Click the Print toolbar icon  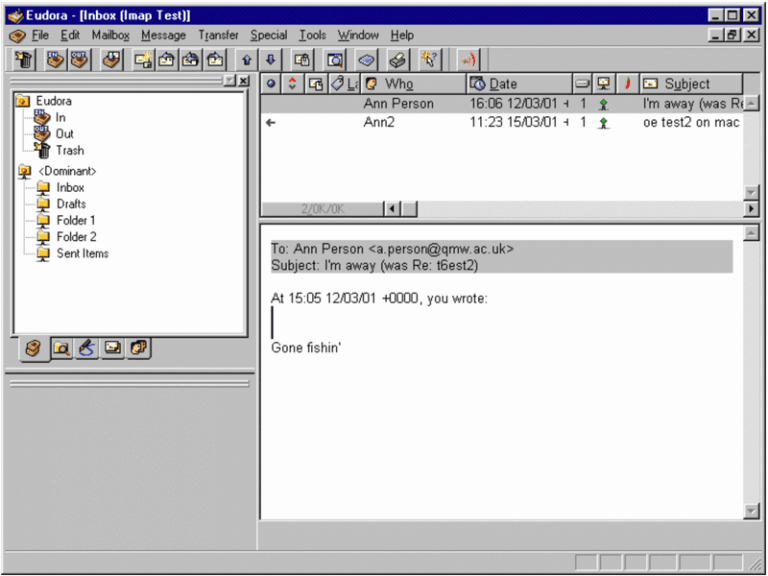click(398, 60)
